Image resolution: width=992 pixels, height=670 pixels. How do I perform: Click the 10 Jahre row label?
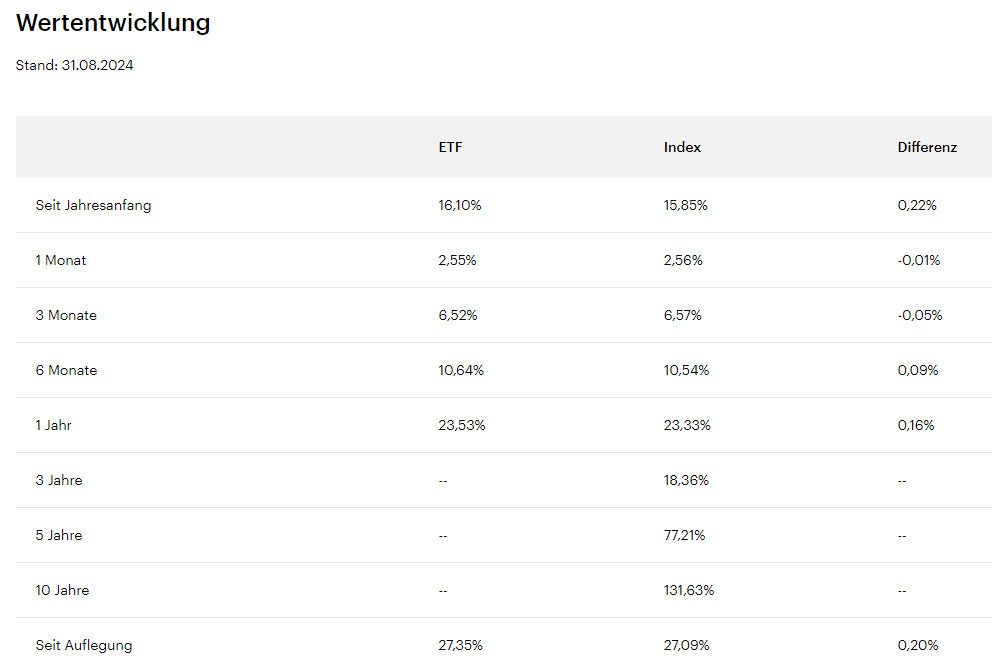point(62,590)
